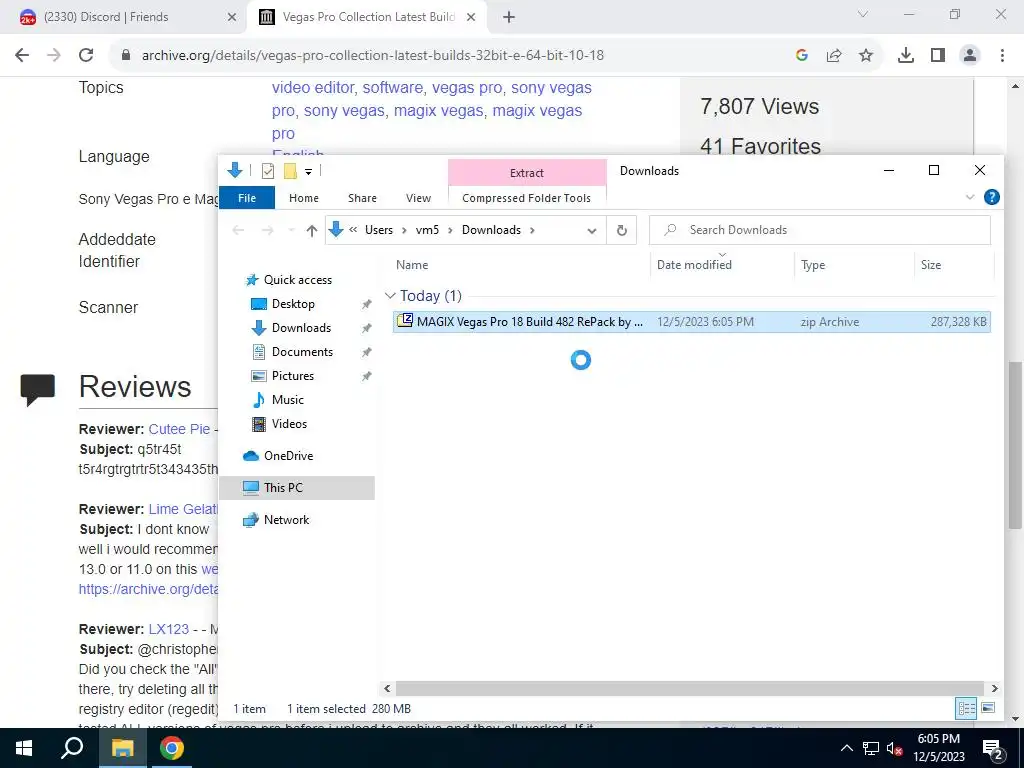Viewport: 1024px width, 768px height.
Task: Expand chevron after Downloads breadcrumb
Action: pyautogui.click(x=532, y=230)
